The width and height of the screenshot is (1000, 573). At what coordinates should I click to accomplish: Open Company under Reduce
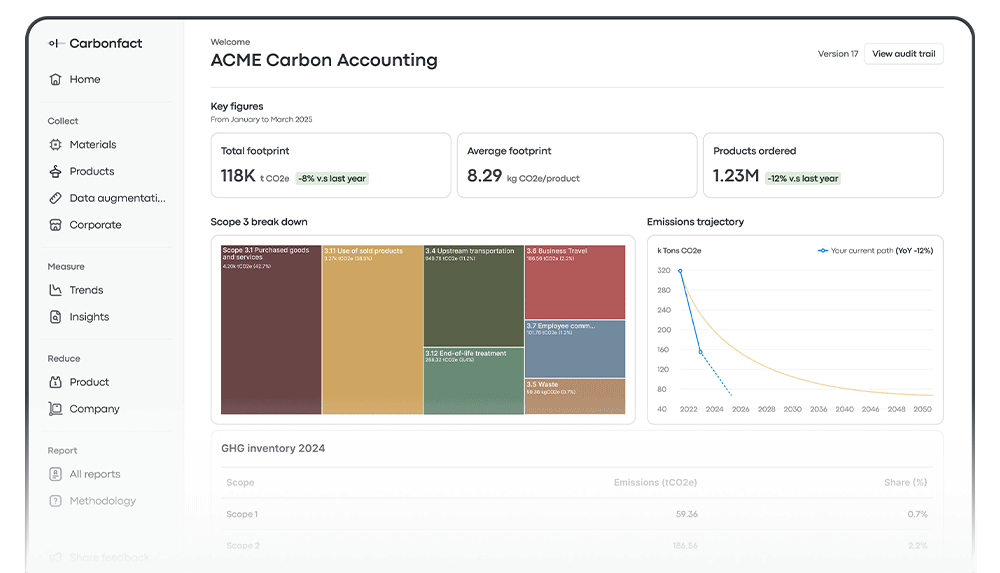coord(94,409)
